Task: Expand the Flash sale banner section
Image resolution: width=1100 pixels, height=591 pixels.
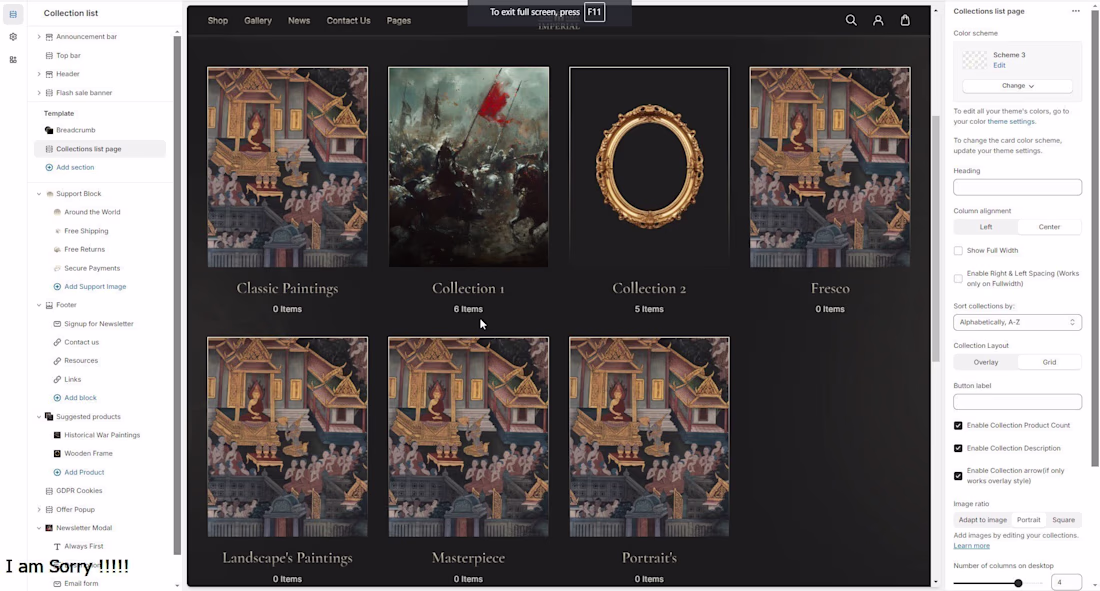Action: coord(39,93)
